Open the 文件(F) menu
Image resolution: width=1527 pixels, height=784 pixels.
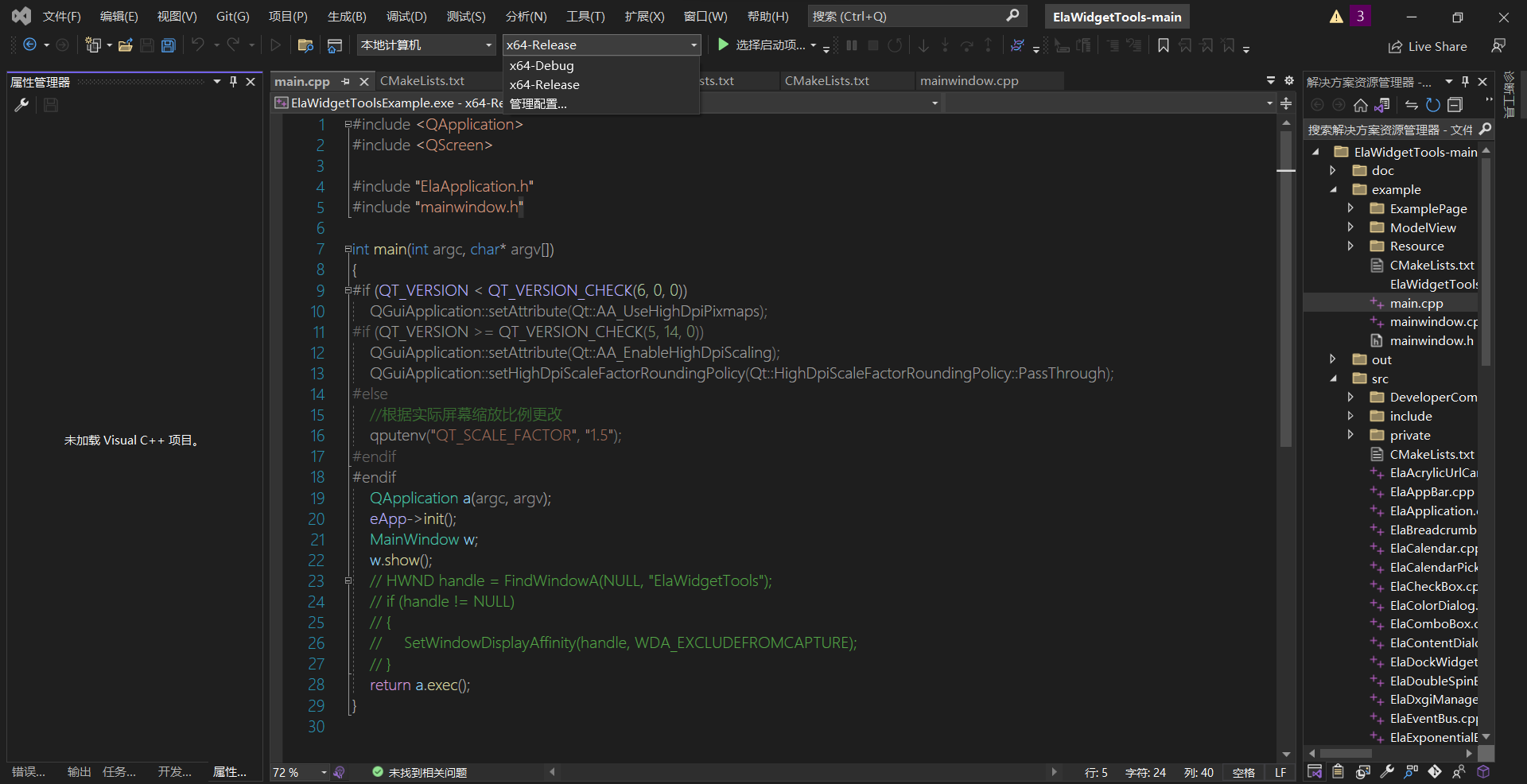tap(62, 17)
